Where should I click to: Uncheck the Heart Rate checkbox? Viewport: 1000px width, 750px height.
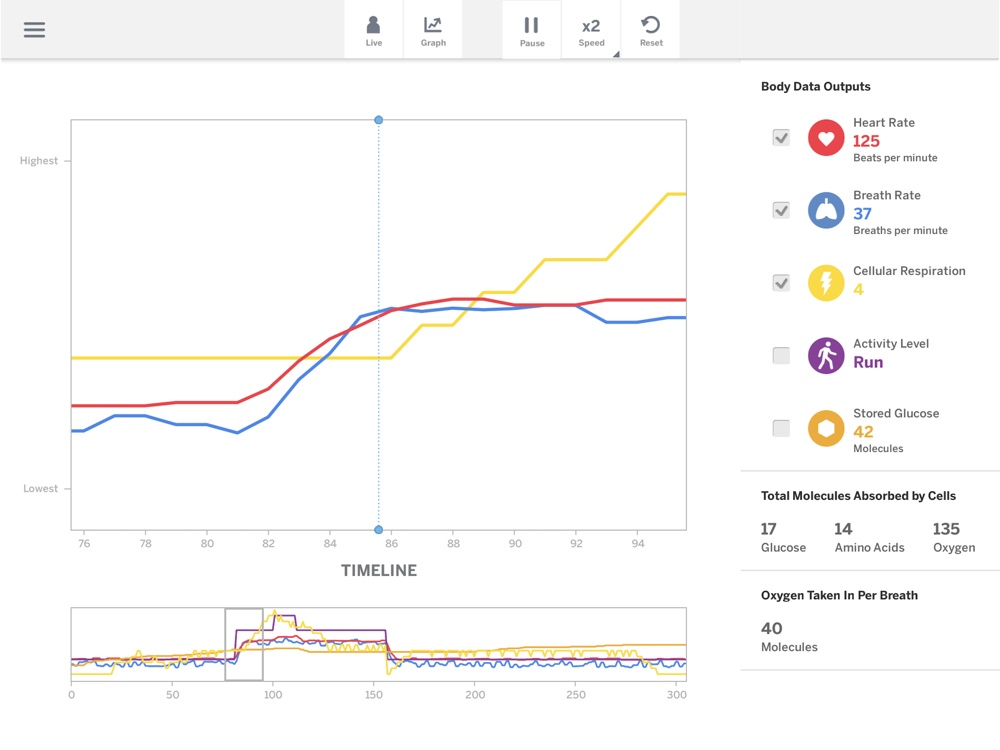pyautogui.click(x=781, y=138)
